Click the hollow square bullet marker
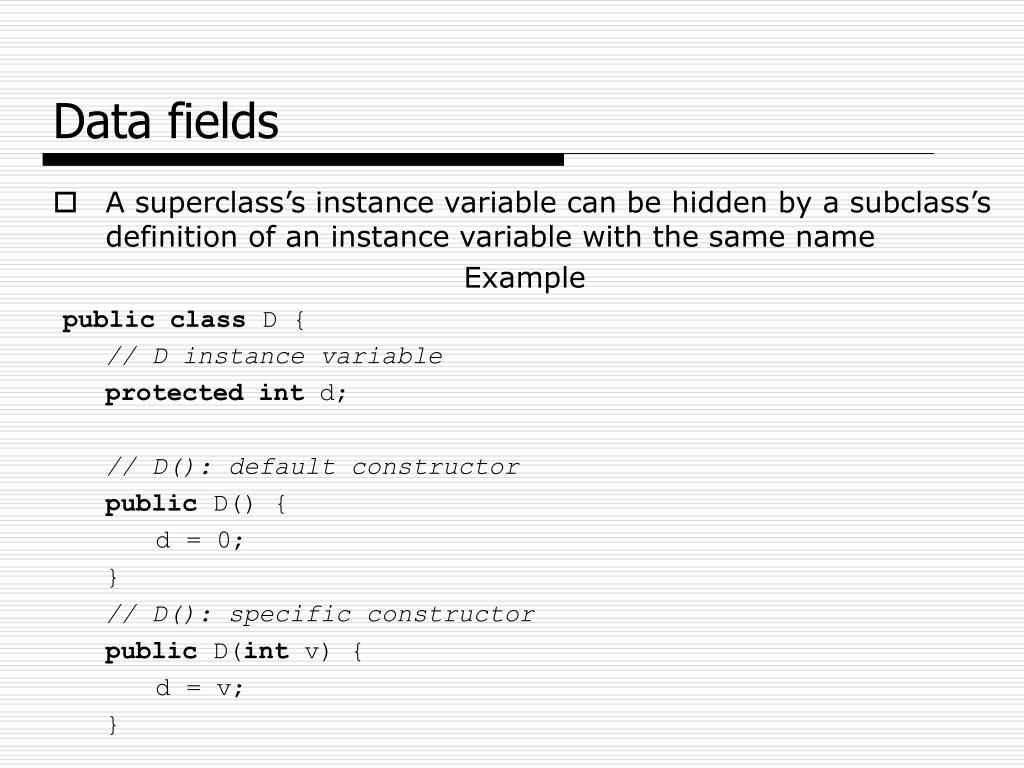This screenshot has height=768, width=1024. pos(65,202)
